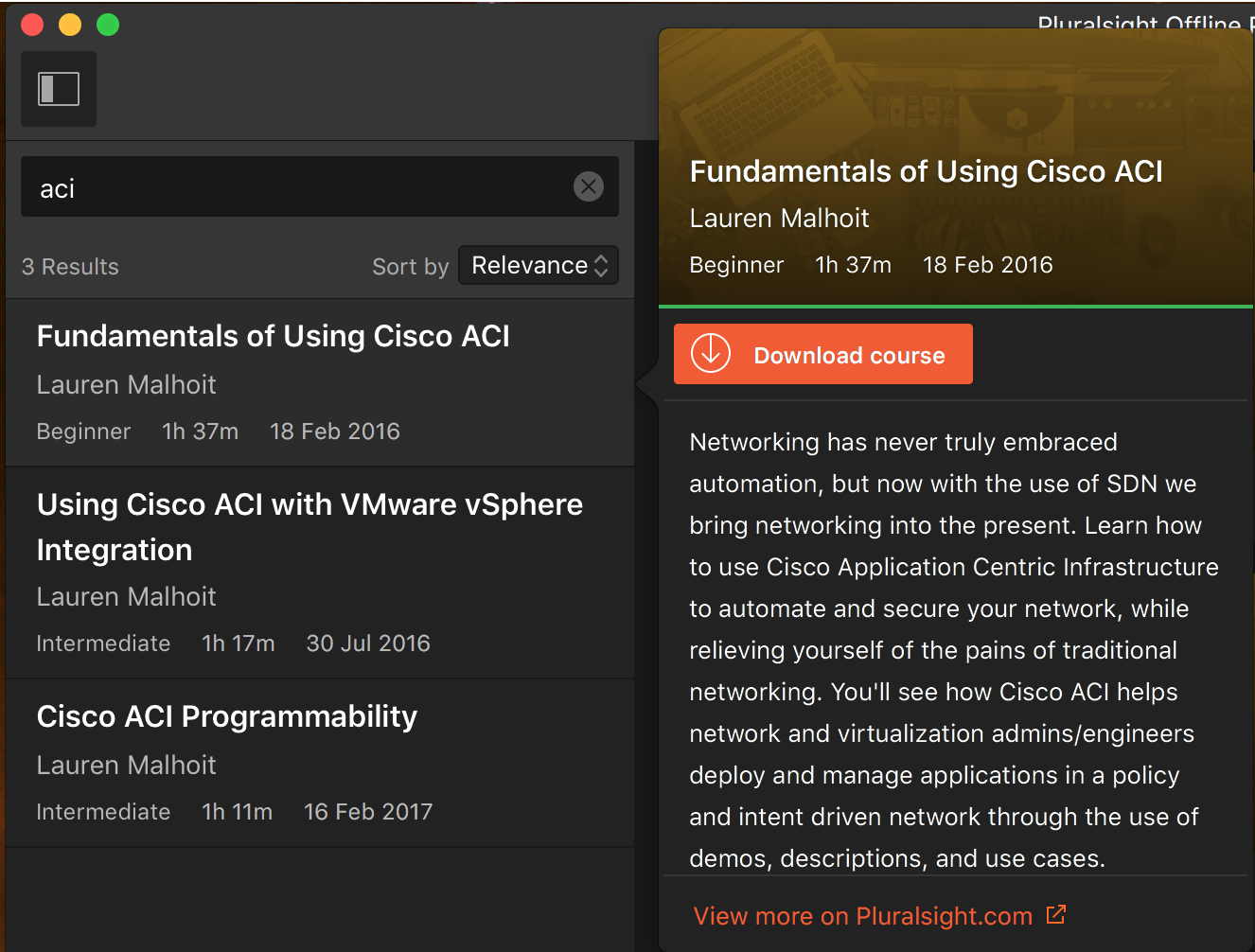Click the course description paragraph
The height and width of the screenshot is (952, 1255).
[x=954, y=650]
